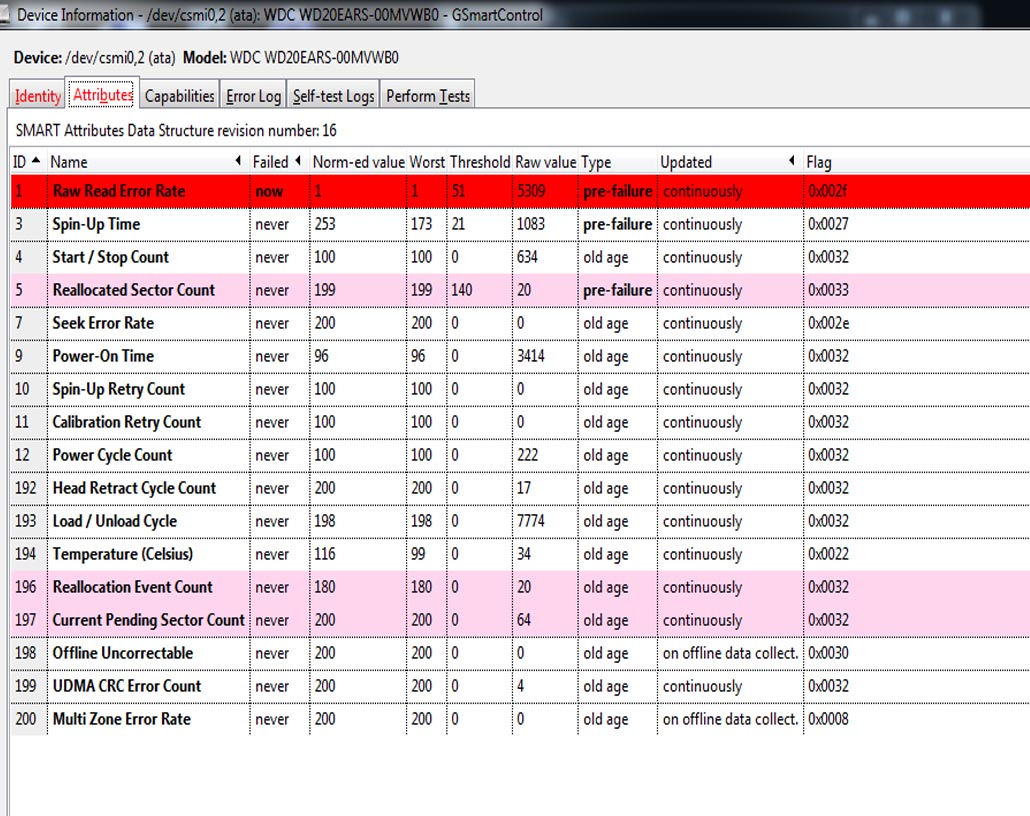Select the Spin-Up Time row
The image size is (1030, 816).
[x=520, y=224]
